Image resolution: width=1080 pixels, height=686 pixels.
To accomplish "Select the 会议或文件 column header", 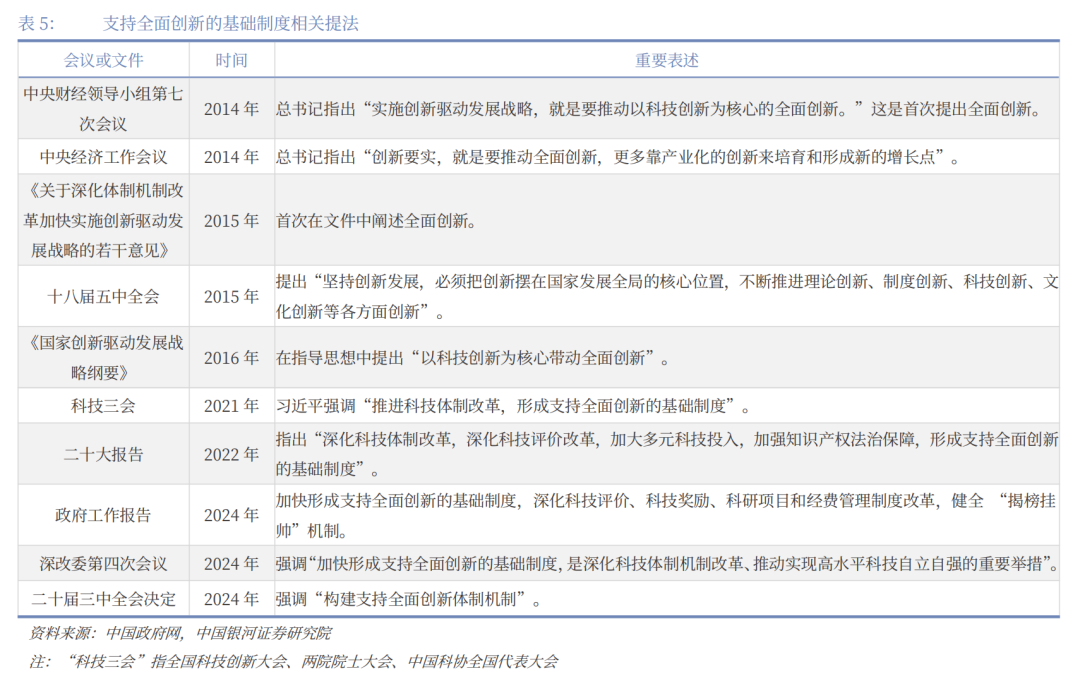I will click(x=103, y=61).
